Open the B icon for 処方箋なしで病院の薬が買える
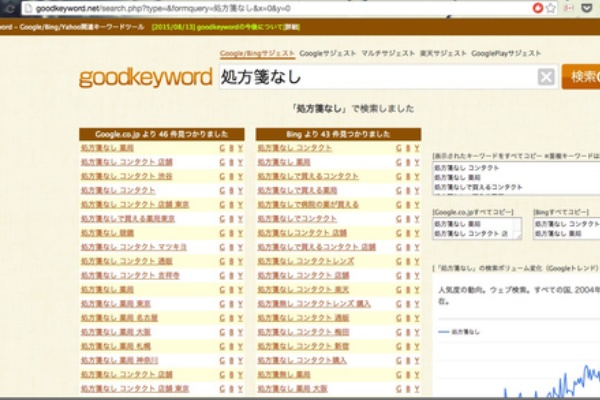The image size is (600, 400). point(408,205)
